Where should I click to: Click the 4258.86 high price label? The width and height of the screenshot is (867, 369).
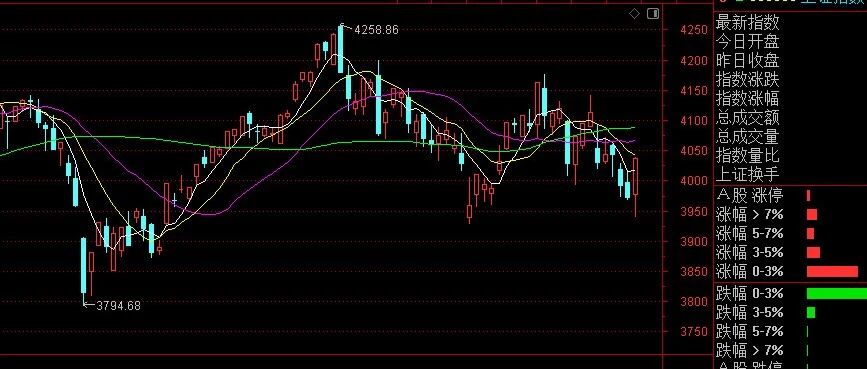pos(376,30)
